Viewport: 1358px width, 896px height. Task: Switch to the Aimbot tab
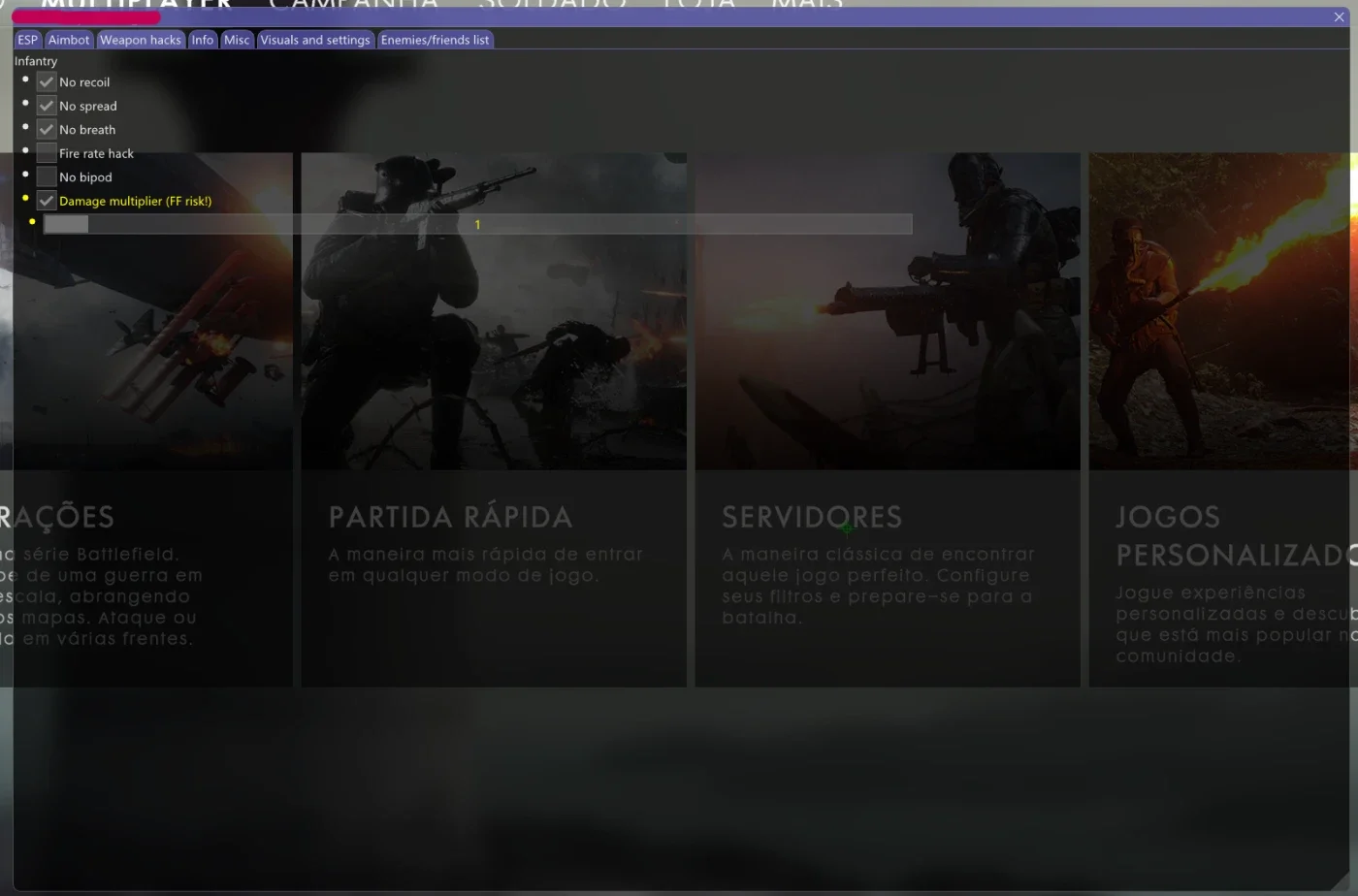click(69, 40)
